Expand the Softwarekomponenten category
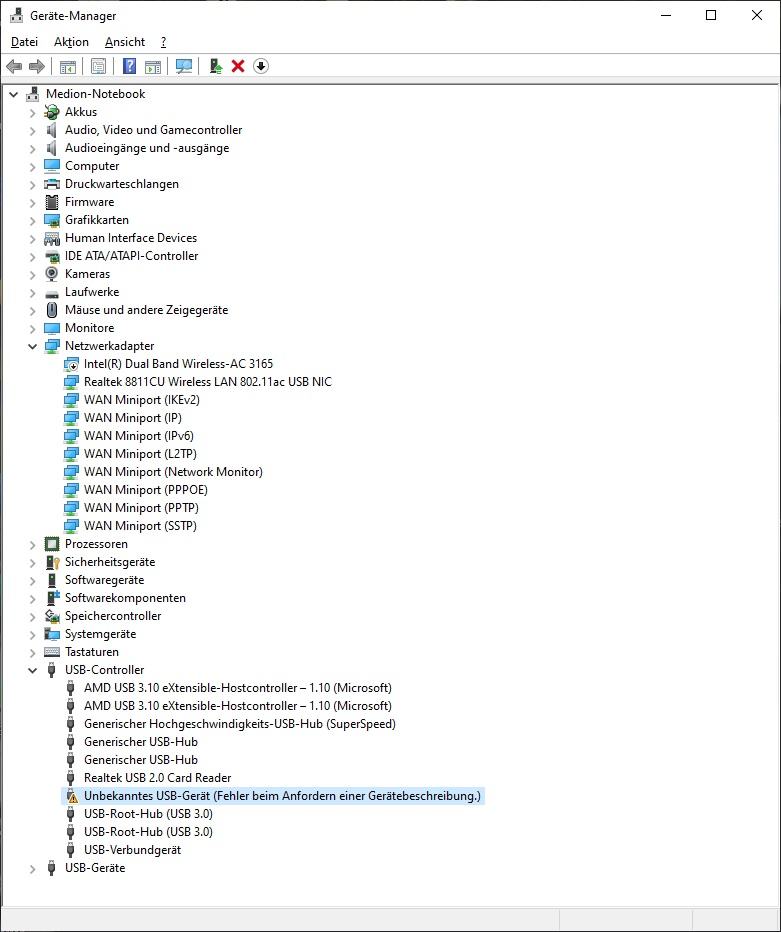 [32, 599]
